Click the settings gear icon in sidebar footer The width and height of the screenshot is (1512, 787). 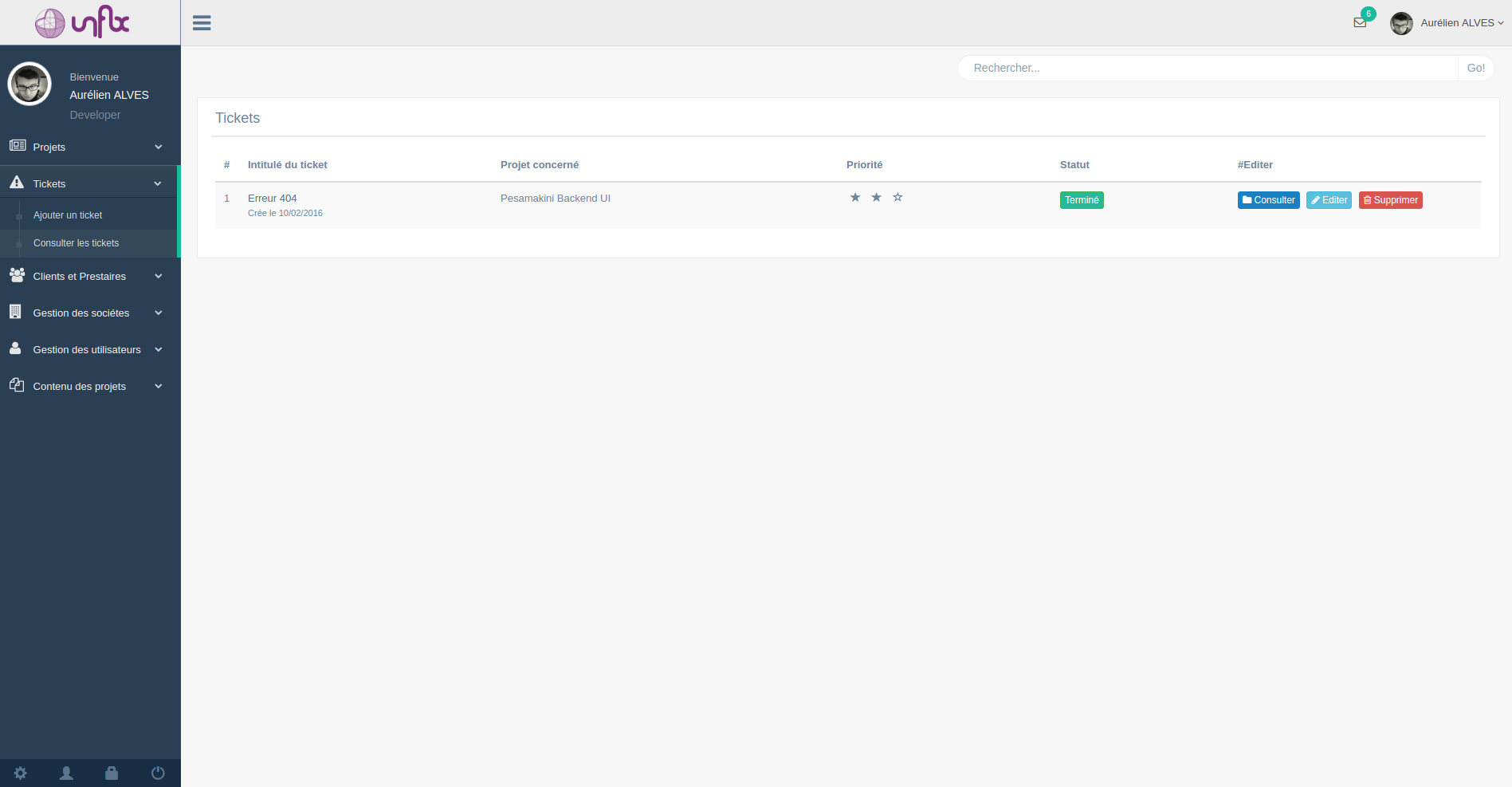pyautogui.click(x=21, y=773)
